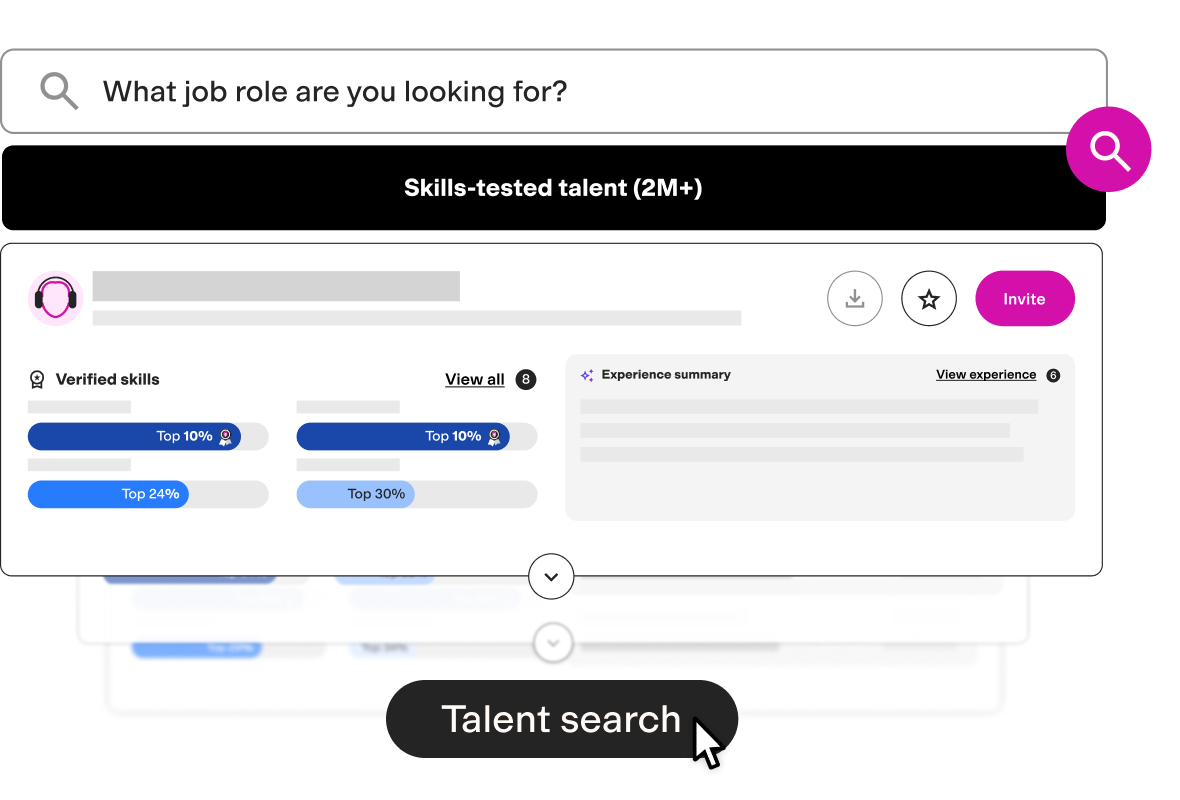This screenshot has width=1180, height=800.
Task: Click the gray magnifier icon in search field
Action: pyautogui.click(x=59, y=91)
